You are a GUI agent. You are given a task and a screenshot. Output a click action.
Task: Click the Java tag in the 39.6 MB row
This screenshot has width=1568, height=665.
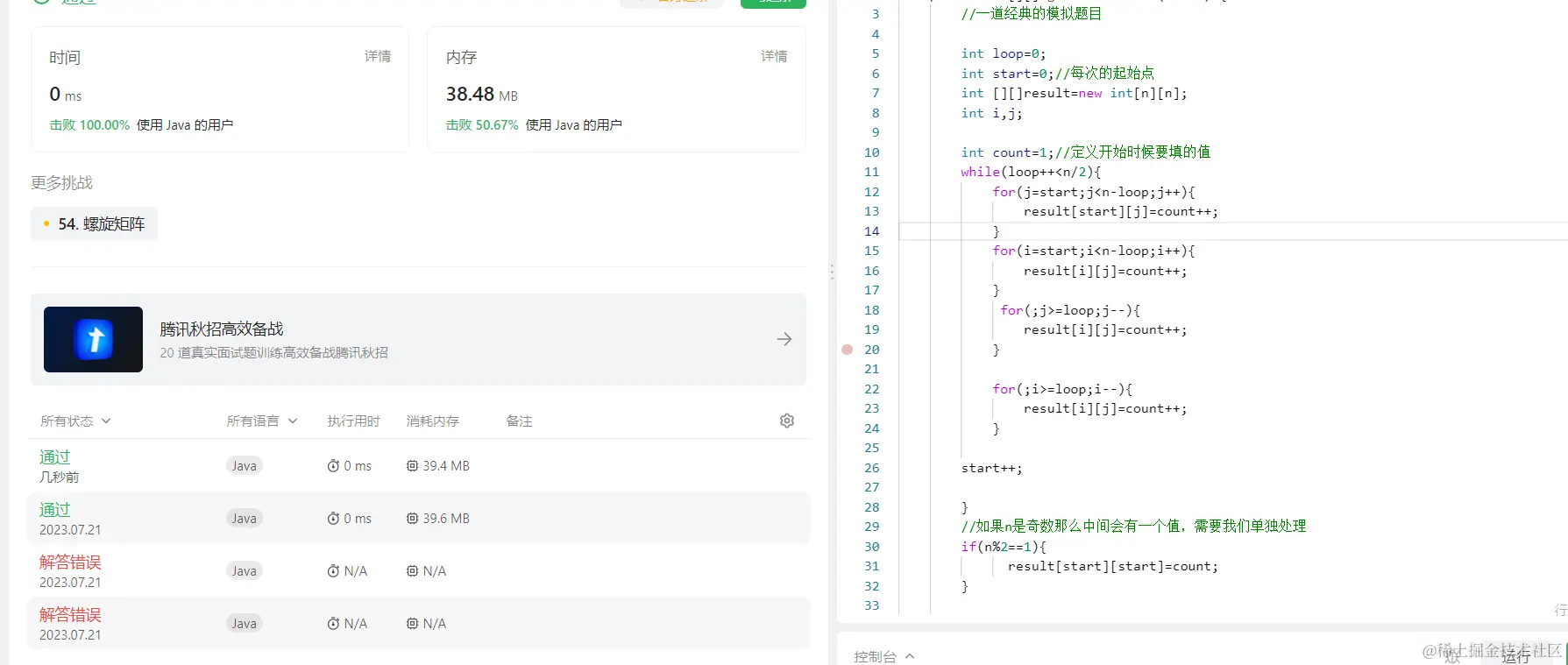click(245, 519)
